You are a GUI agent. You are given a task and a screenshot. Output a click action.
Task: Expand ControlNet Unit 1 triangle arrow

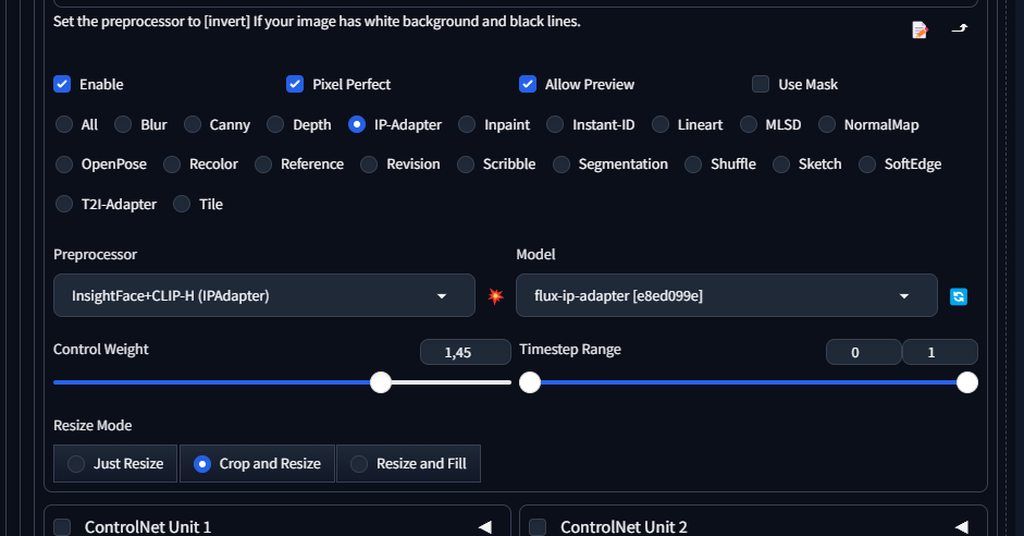[x=485, y=527]
